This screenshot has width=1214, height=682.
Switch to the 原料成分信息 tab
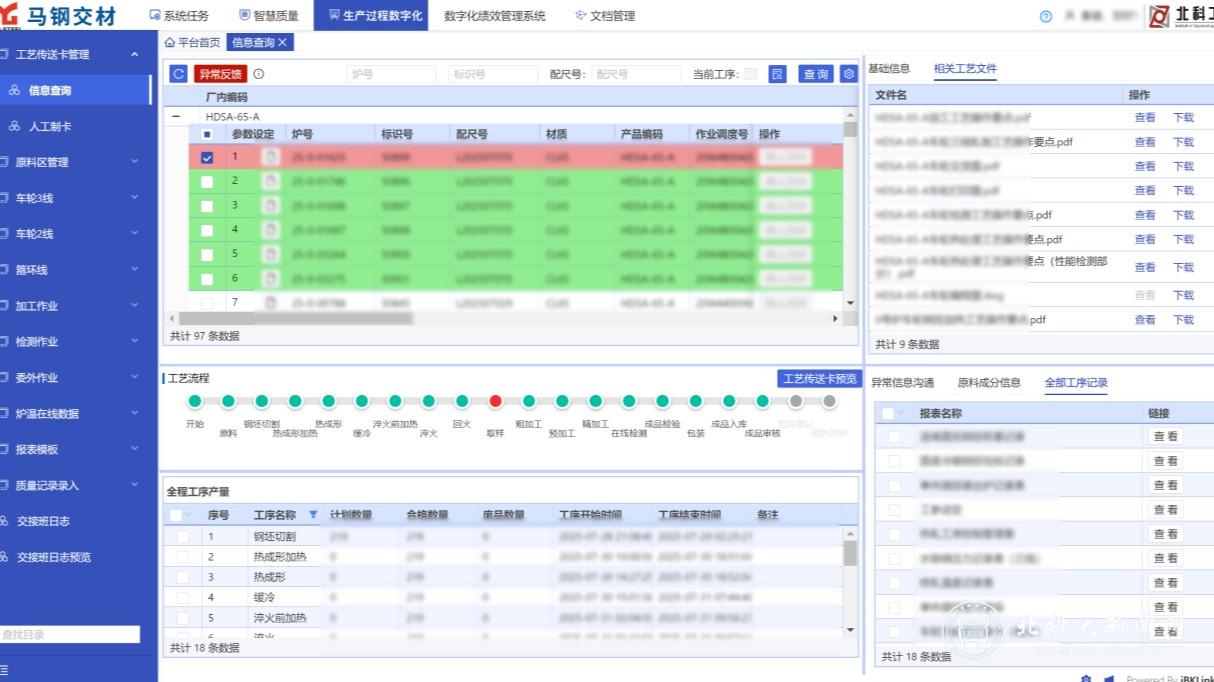[x=988, y=382]
